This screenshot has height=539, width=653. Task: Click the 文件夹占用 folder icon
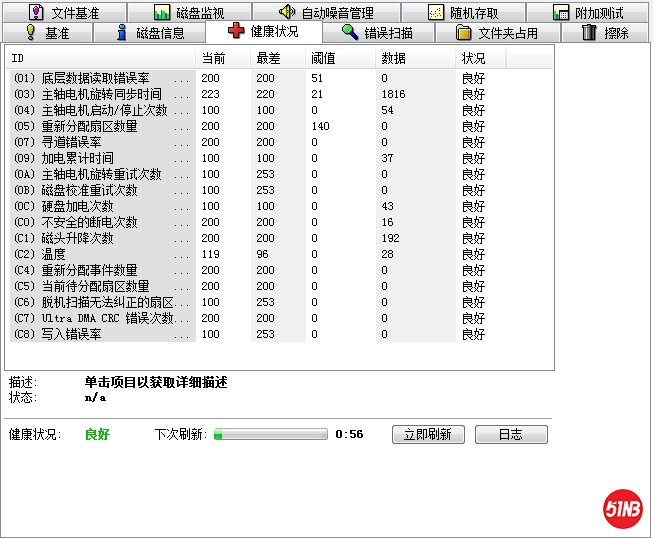(464, 32)
